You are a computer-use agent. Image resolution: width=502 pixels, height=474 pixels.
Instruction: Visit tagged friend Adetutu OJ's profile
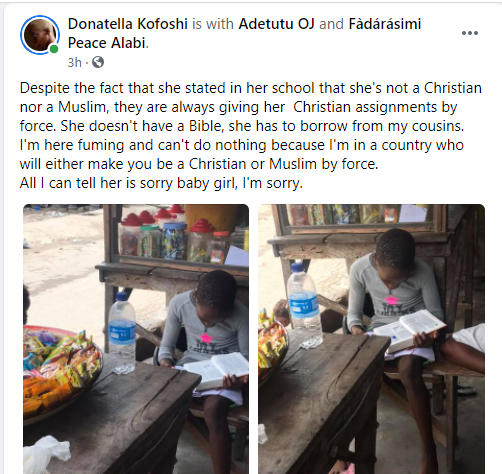276,24
